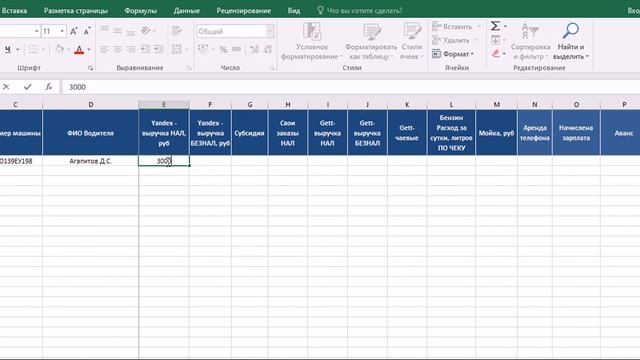Align text to the bottom

[131, 32]
